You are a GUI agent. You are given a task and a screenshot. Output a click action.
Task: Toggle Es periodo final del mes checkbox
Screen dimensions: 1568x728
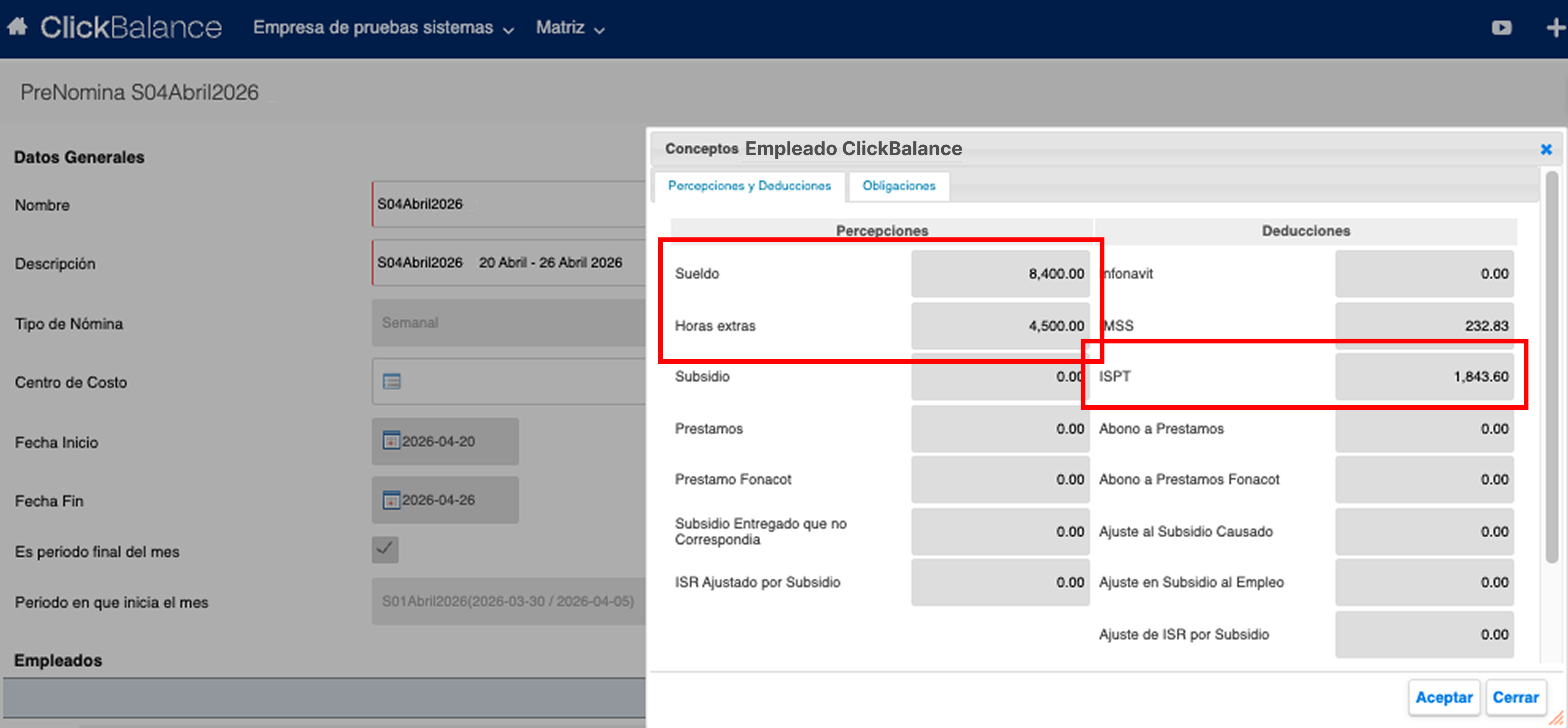tap(385, 549)
